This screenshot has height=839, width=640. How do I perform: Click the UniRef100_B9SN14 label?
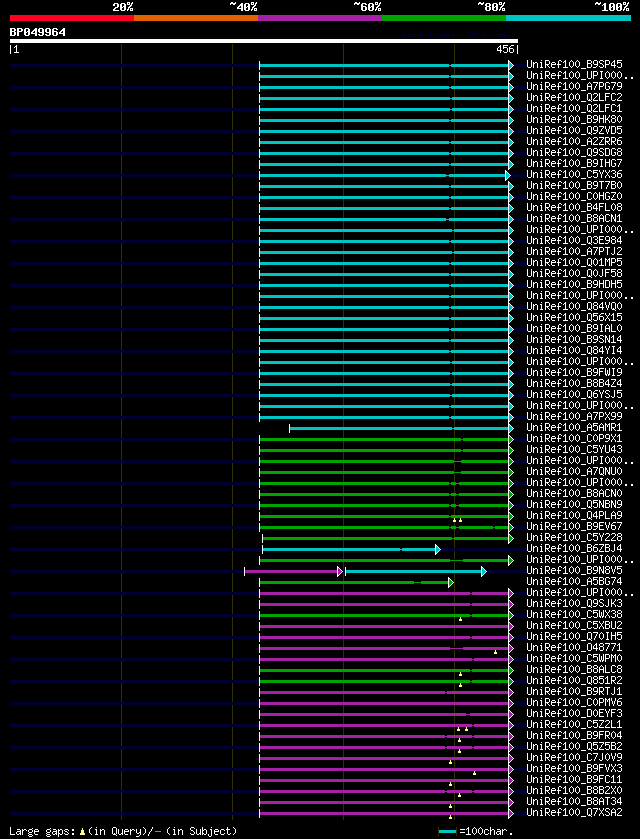tap(574, 339)
